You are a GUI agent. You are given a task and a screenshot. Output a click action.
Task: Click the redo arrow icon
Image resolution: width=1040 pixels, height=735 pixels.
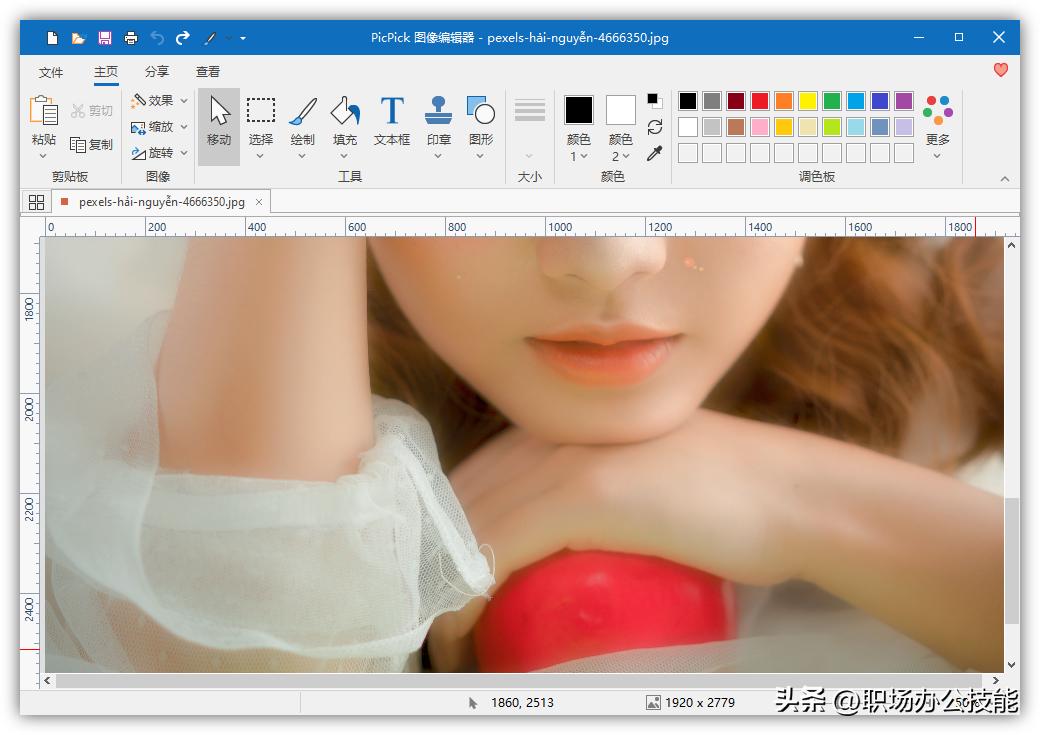183,38
